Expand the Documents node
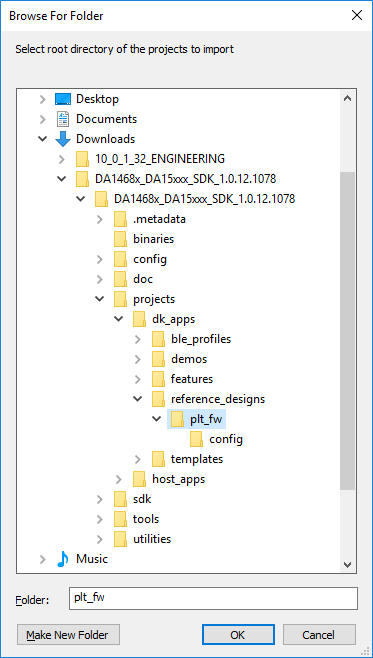The image size is (373, 658). click(42, 119)
